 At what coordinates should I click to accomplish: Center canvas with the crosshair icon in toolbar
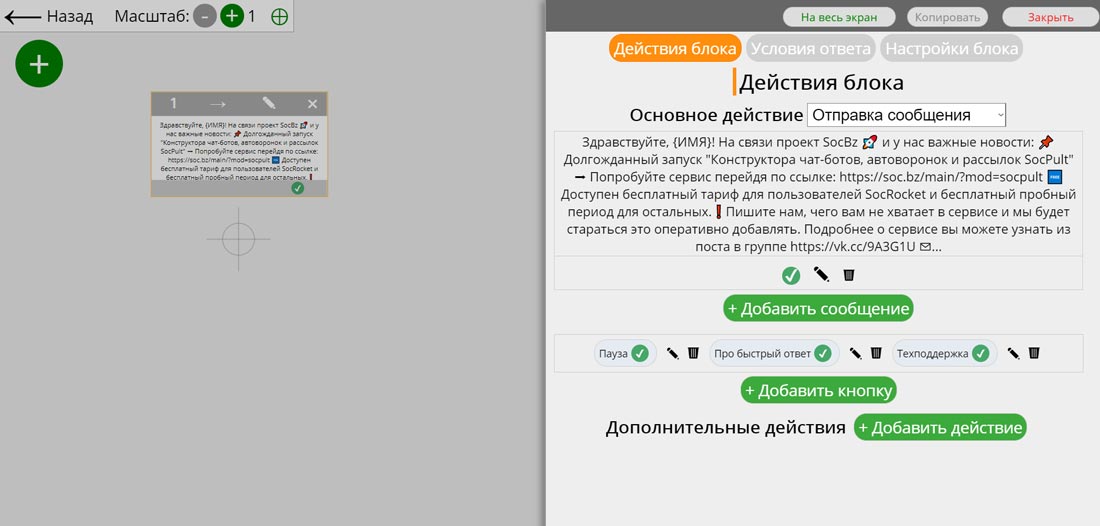pos(279,17)
